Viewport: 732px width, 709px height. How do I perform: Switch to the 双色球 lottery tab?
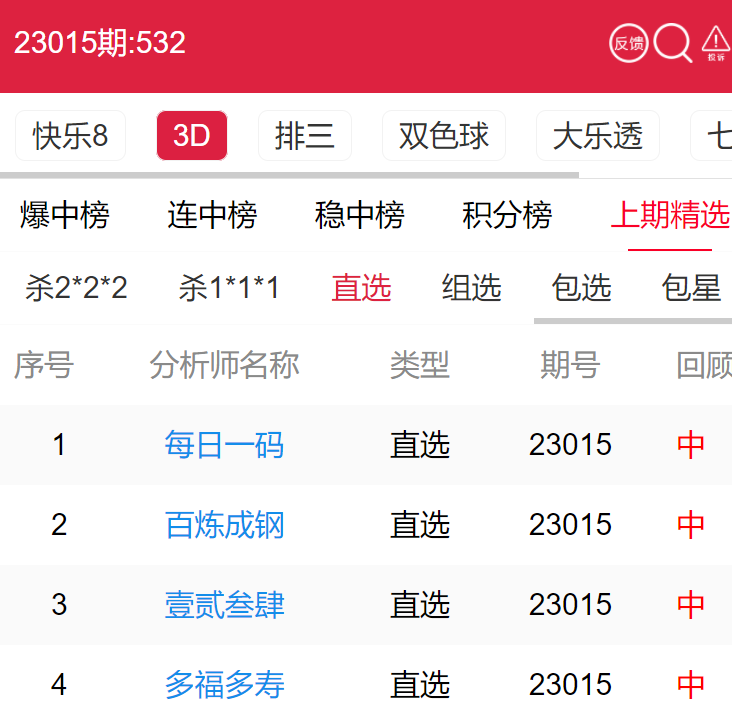pyautogui.click(x=444, y=136)
